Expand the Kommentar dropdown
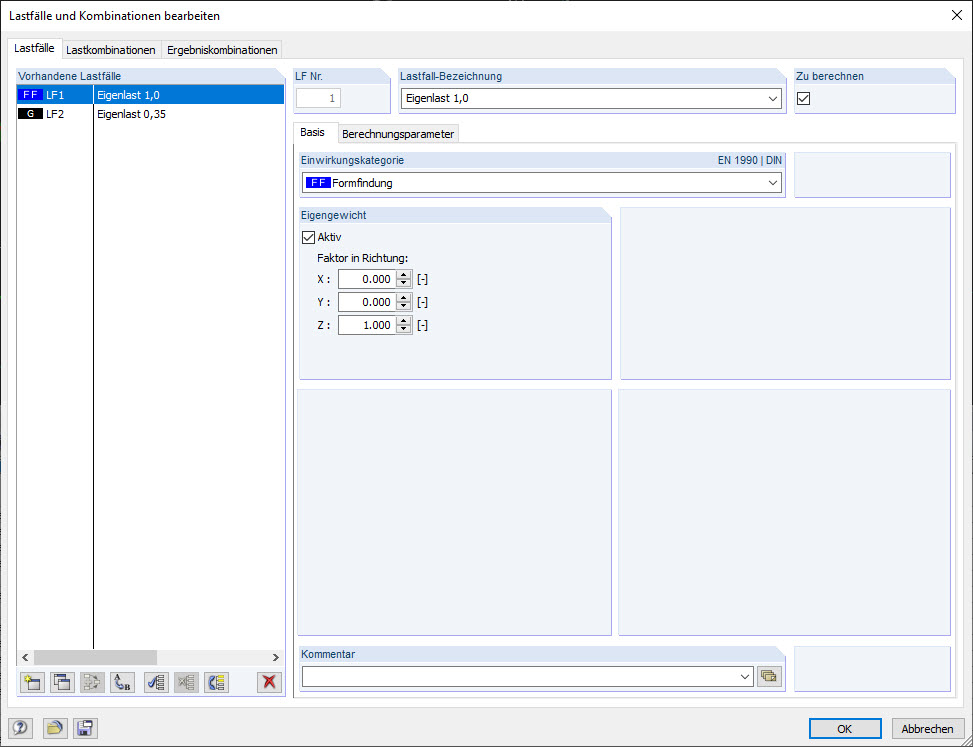 (x=745, y=677)
